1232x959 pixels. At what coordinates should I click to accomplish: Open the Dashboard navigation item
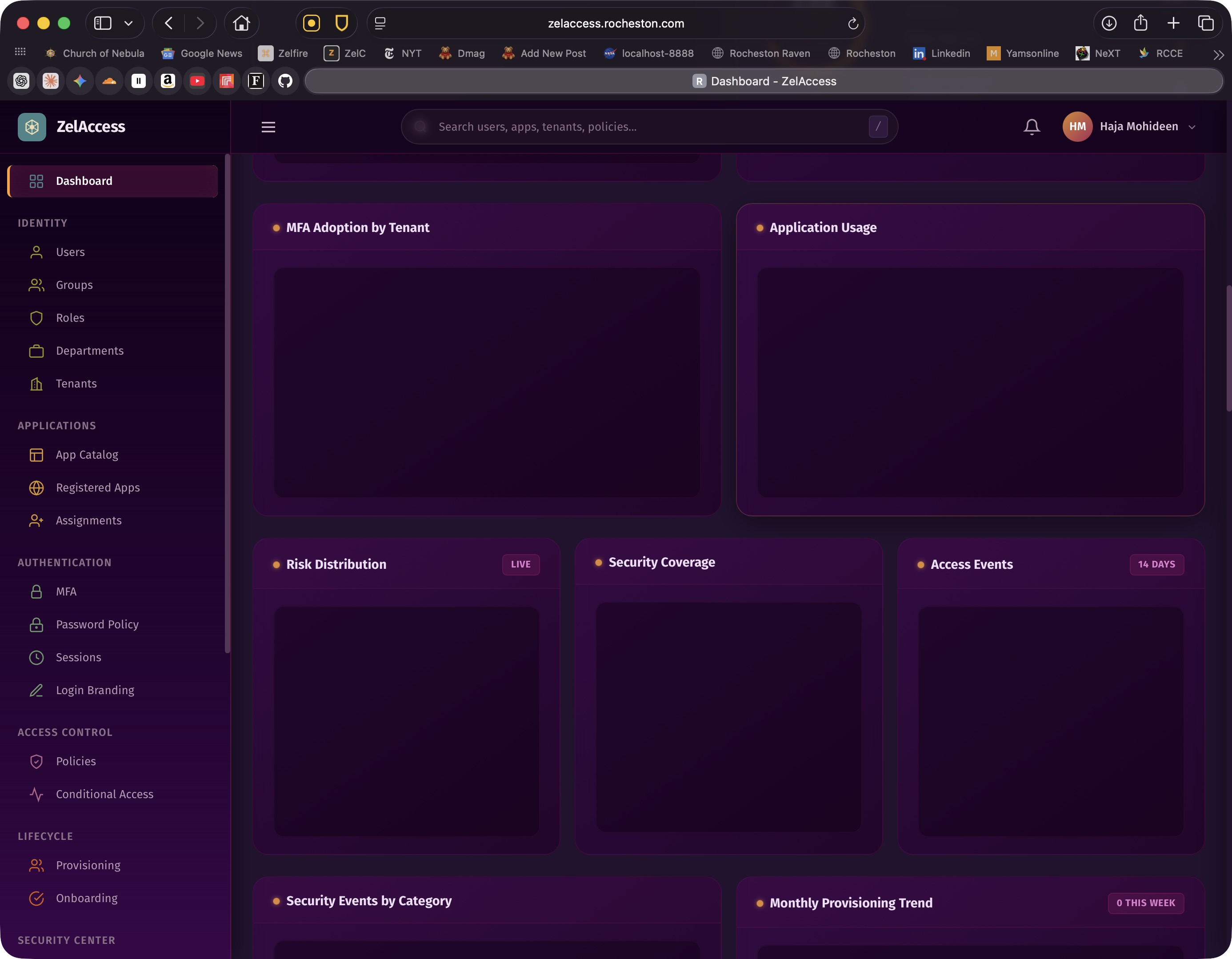click(84, 180)
